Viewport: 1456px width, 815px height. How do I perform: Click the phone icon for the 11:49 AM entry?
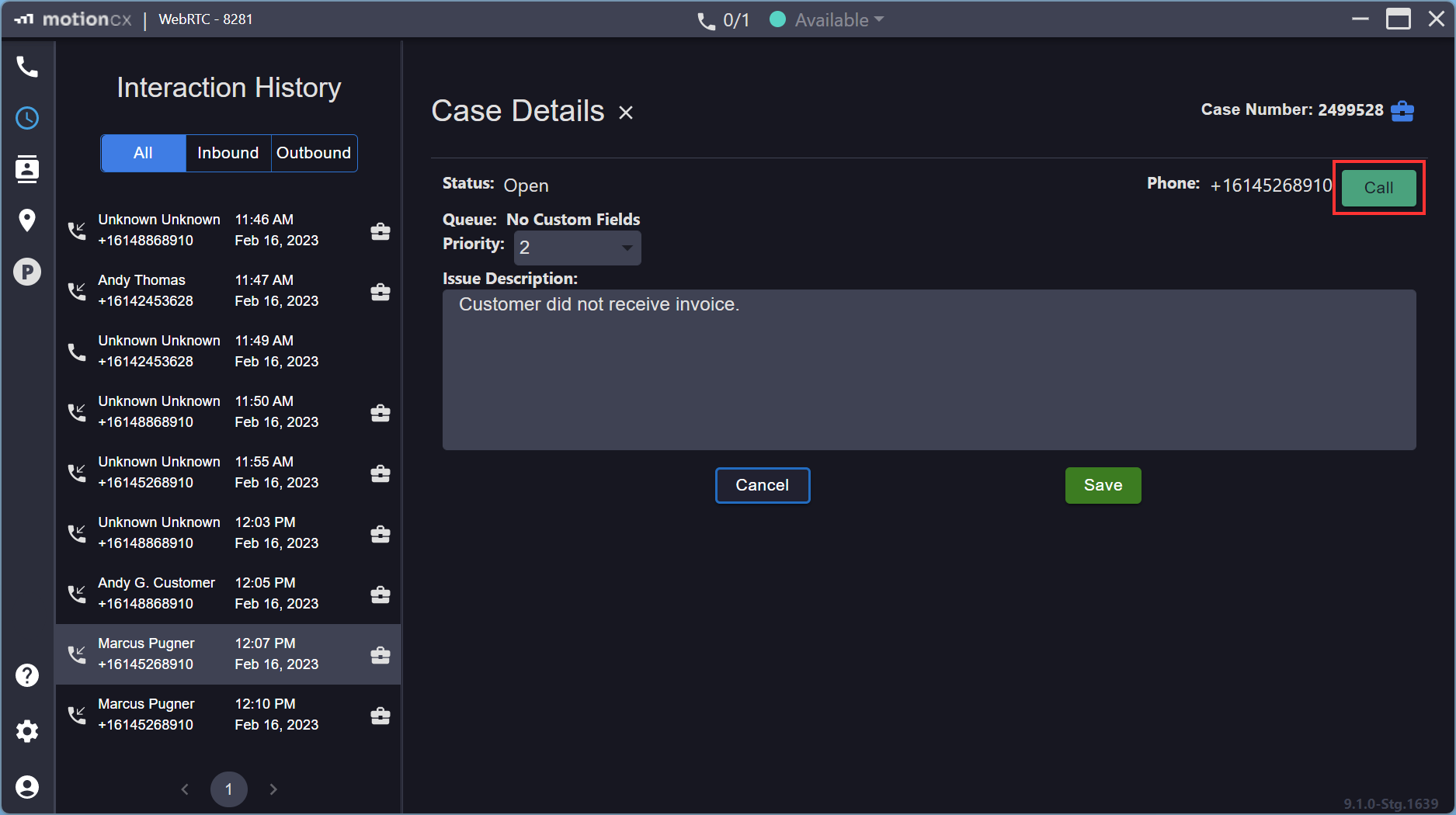[77, 352]
